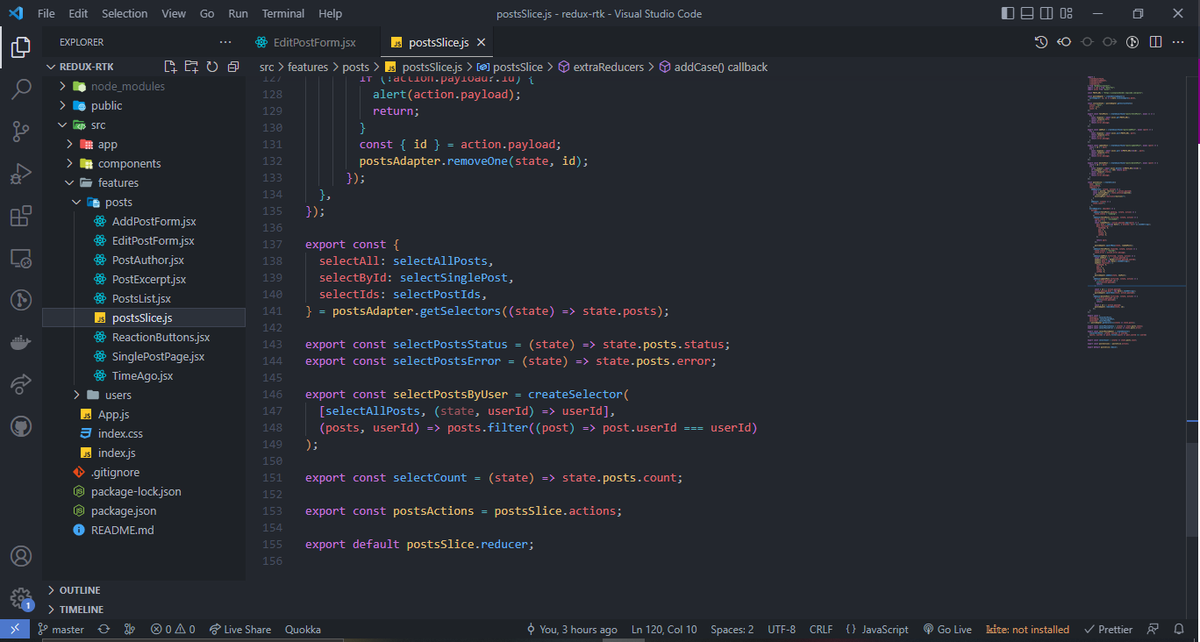Expand the public folder
The height and width of the screenshot is (642, 1200).
point(145,106)
